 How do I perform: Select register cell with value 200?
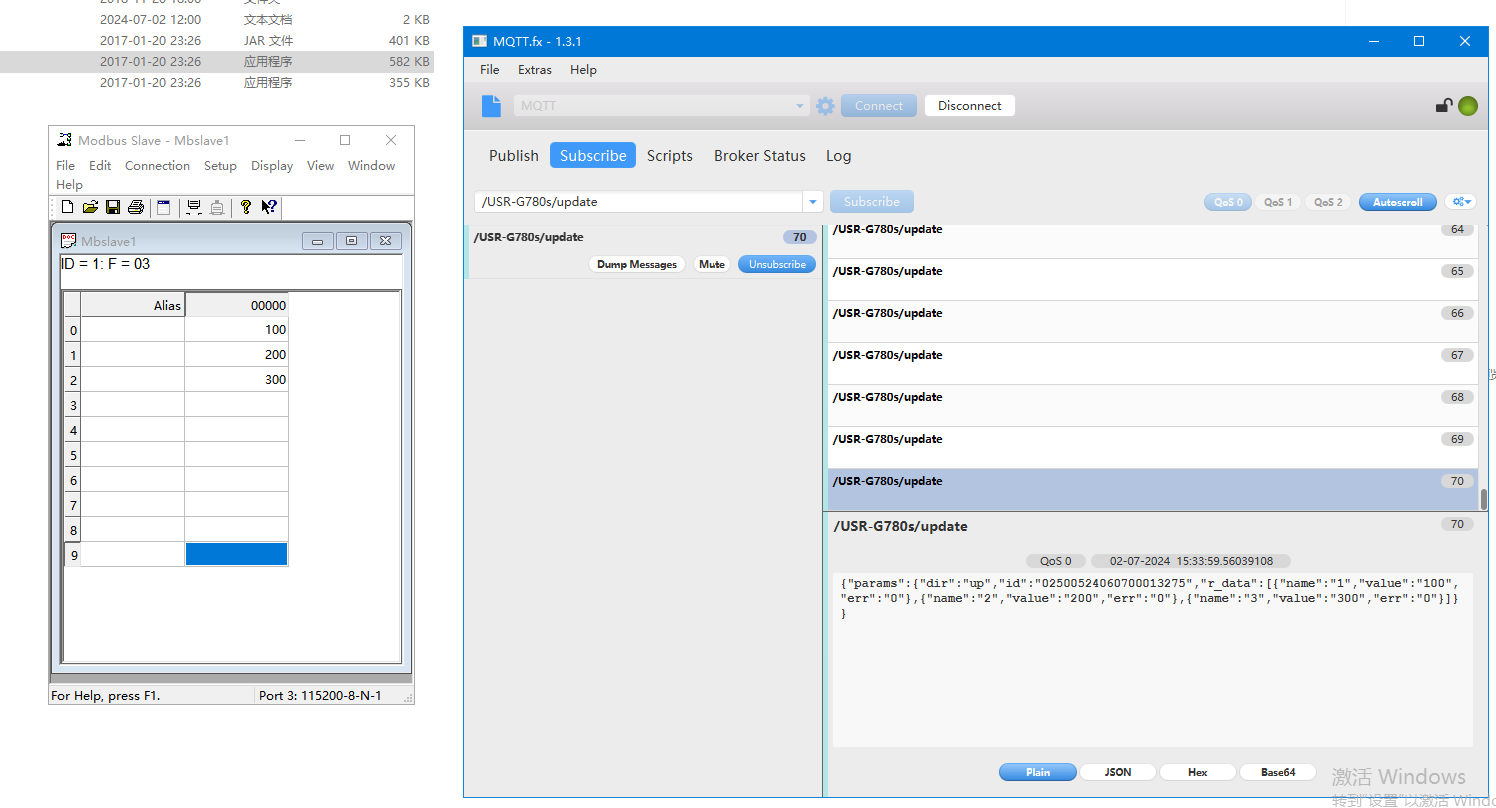click(236, 355)
